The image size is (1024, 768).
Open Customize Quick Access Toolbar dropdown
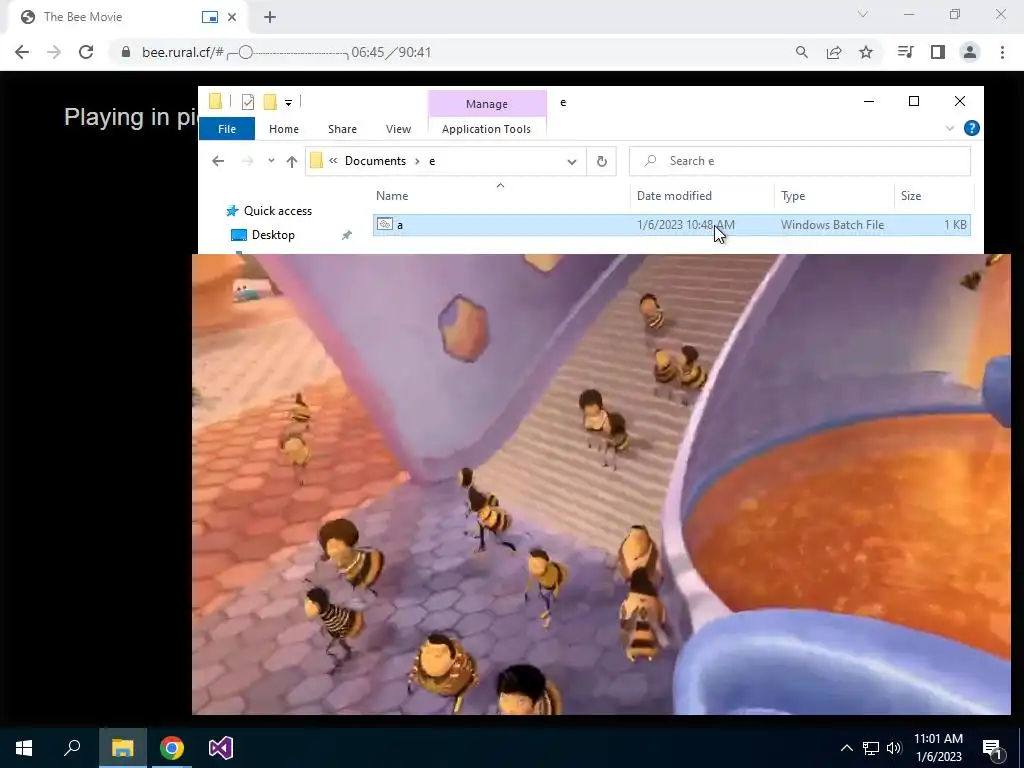point(288,102)
